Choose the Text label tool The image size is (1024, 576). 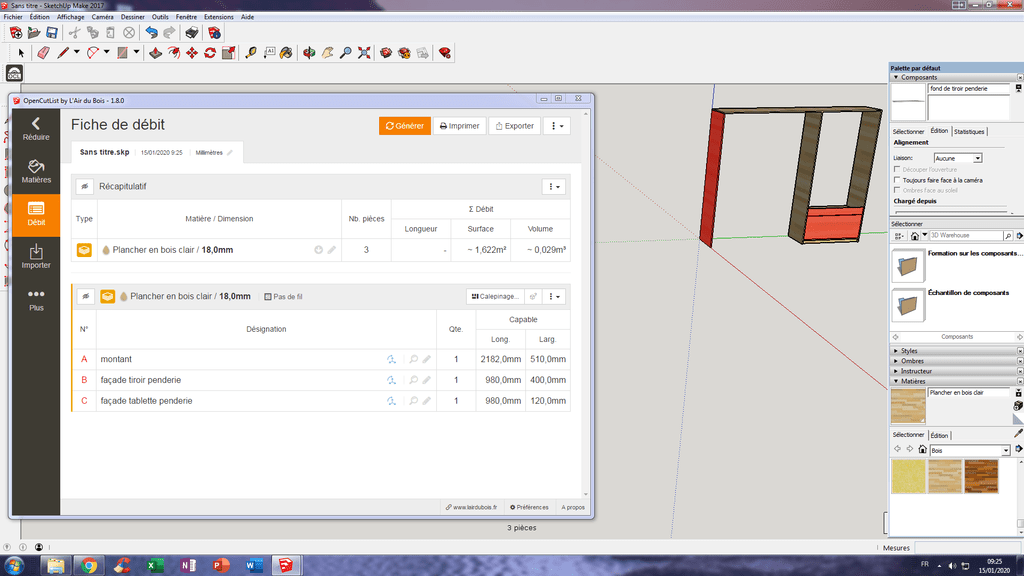[269, 53]
